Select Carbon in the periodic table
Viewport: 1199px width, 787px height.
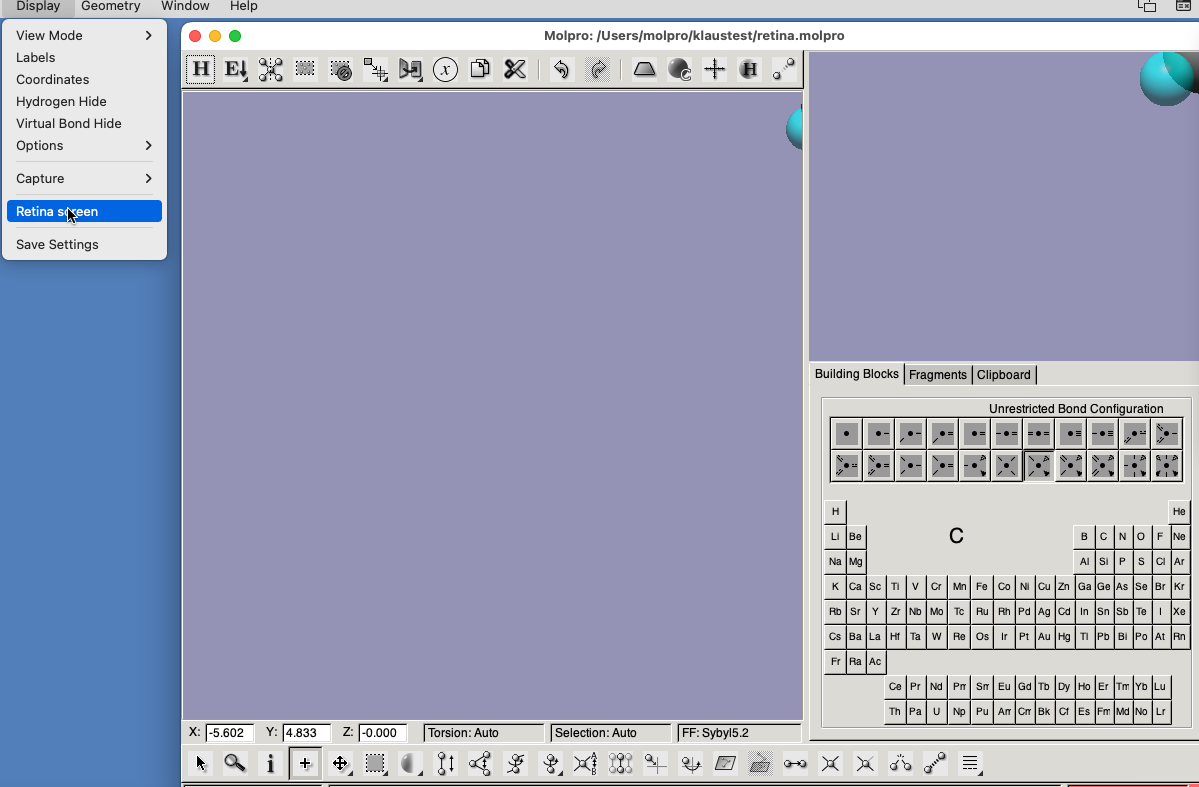tap(1103, 536)
